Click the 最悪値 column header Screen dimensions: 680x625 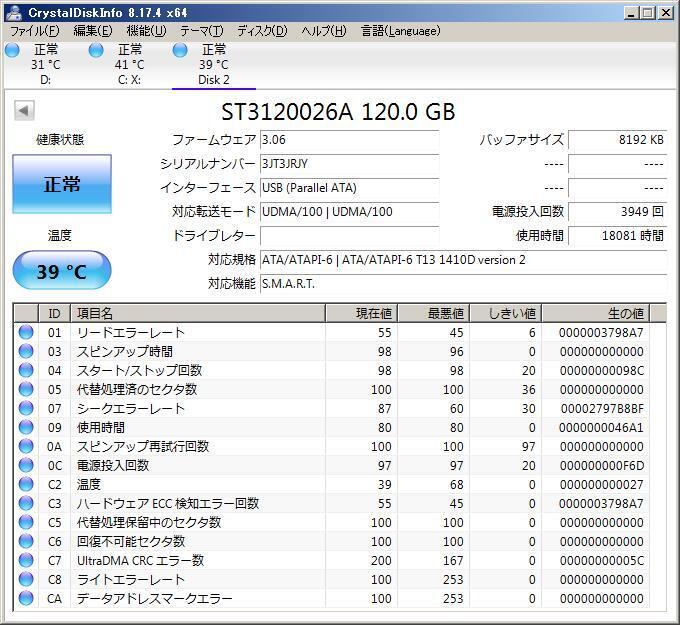tap(434, 313)
